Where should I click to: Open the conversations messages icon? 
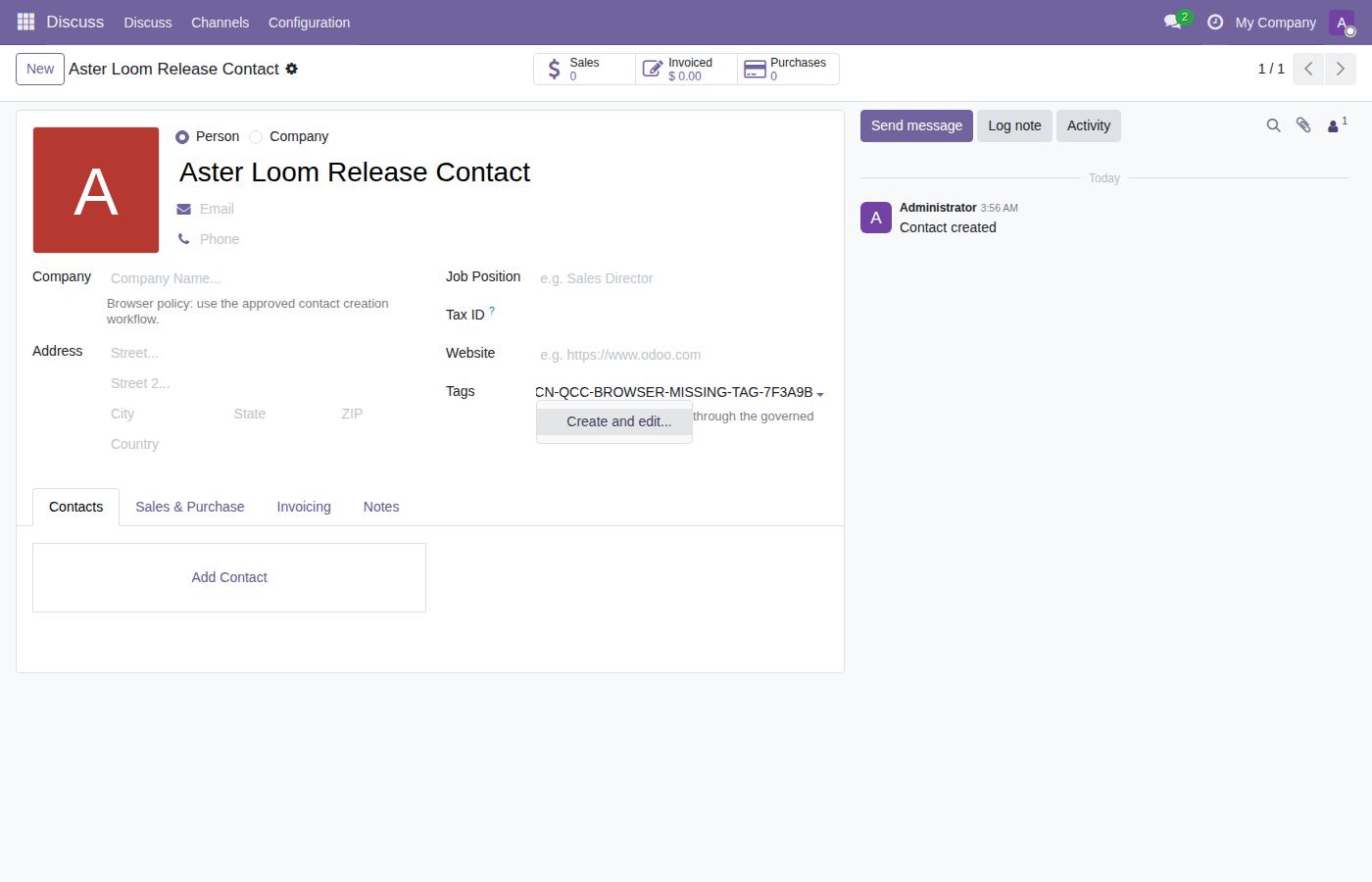pyautogui.click(x=1173, y=22)
